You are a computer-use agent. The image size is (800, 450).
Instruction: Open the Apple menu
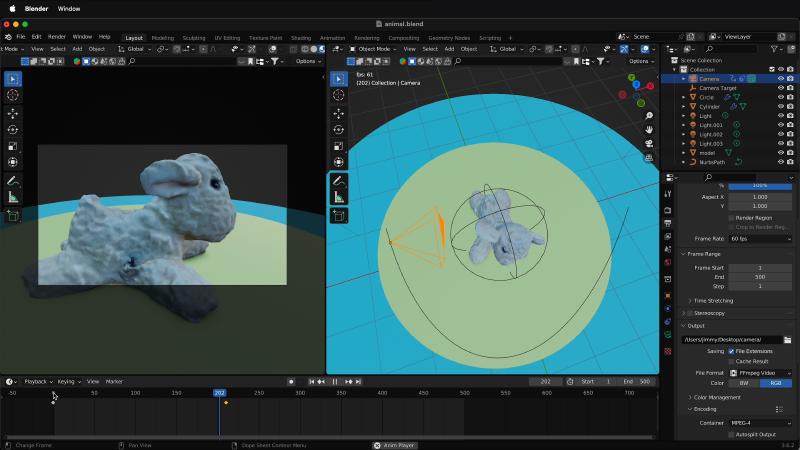click(x=13, y=9)
